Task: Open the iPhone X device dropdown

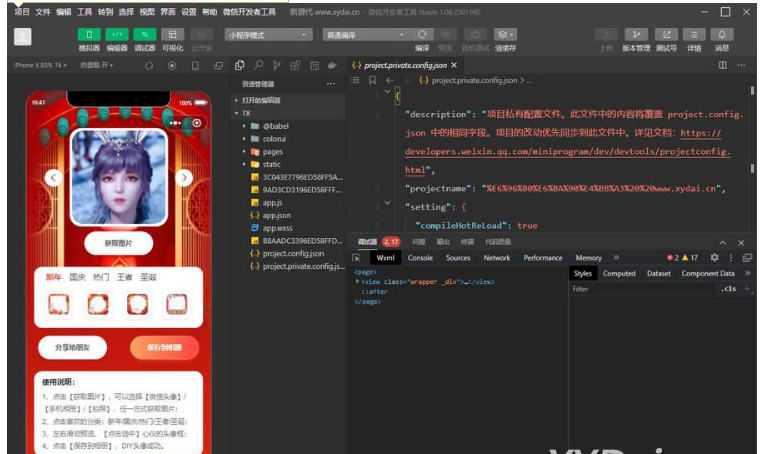Action: point(40,65)
